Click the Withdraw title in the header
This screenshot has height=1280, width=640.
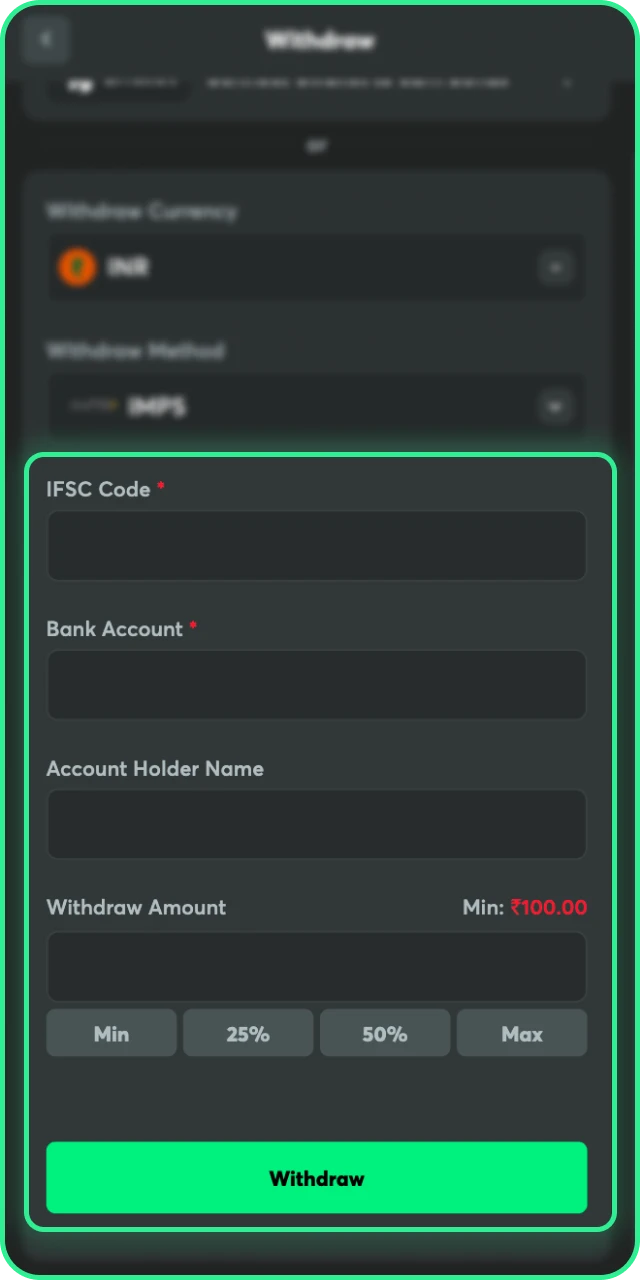319,40
